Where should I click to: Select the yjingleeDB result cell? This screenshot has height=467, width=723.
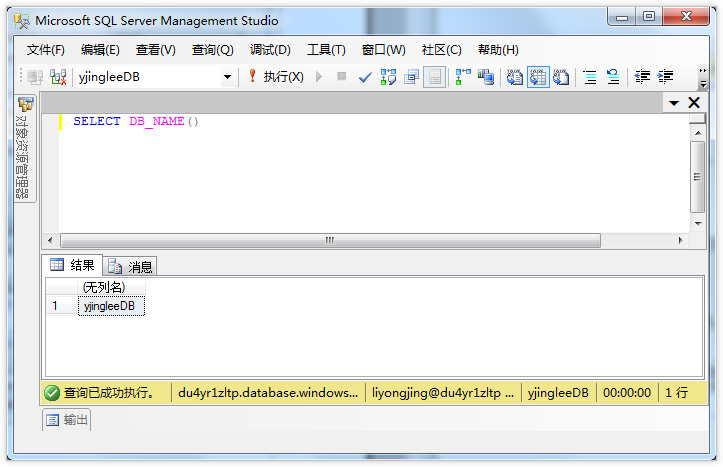click(x=111, y=306)
